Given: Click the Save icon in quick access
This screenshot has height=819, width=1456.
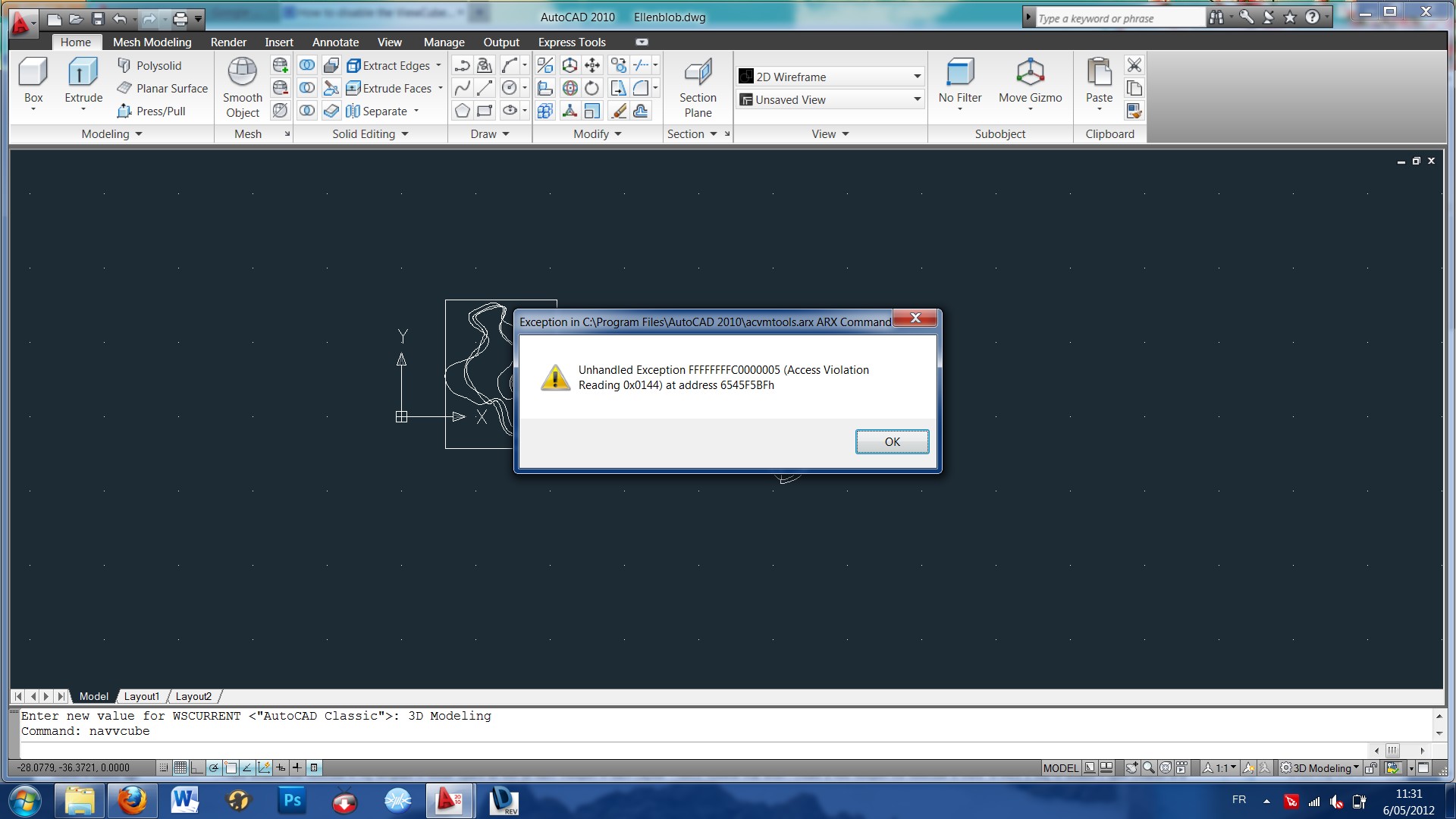Looking at the screenshot, I should [98, 18].
